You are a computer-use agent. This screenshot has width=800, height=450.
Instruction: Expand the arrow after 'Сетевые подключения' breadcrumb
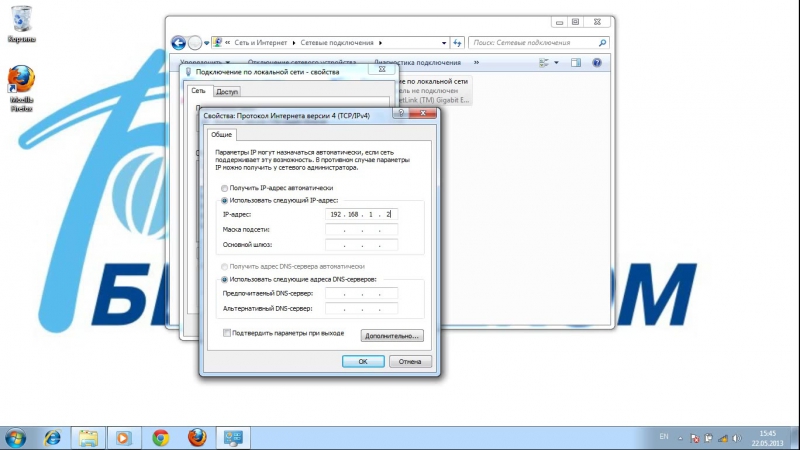point(380,43)
